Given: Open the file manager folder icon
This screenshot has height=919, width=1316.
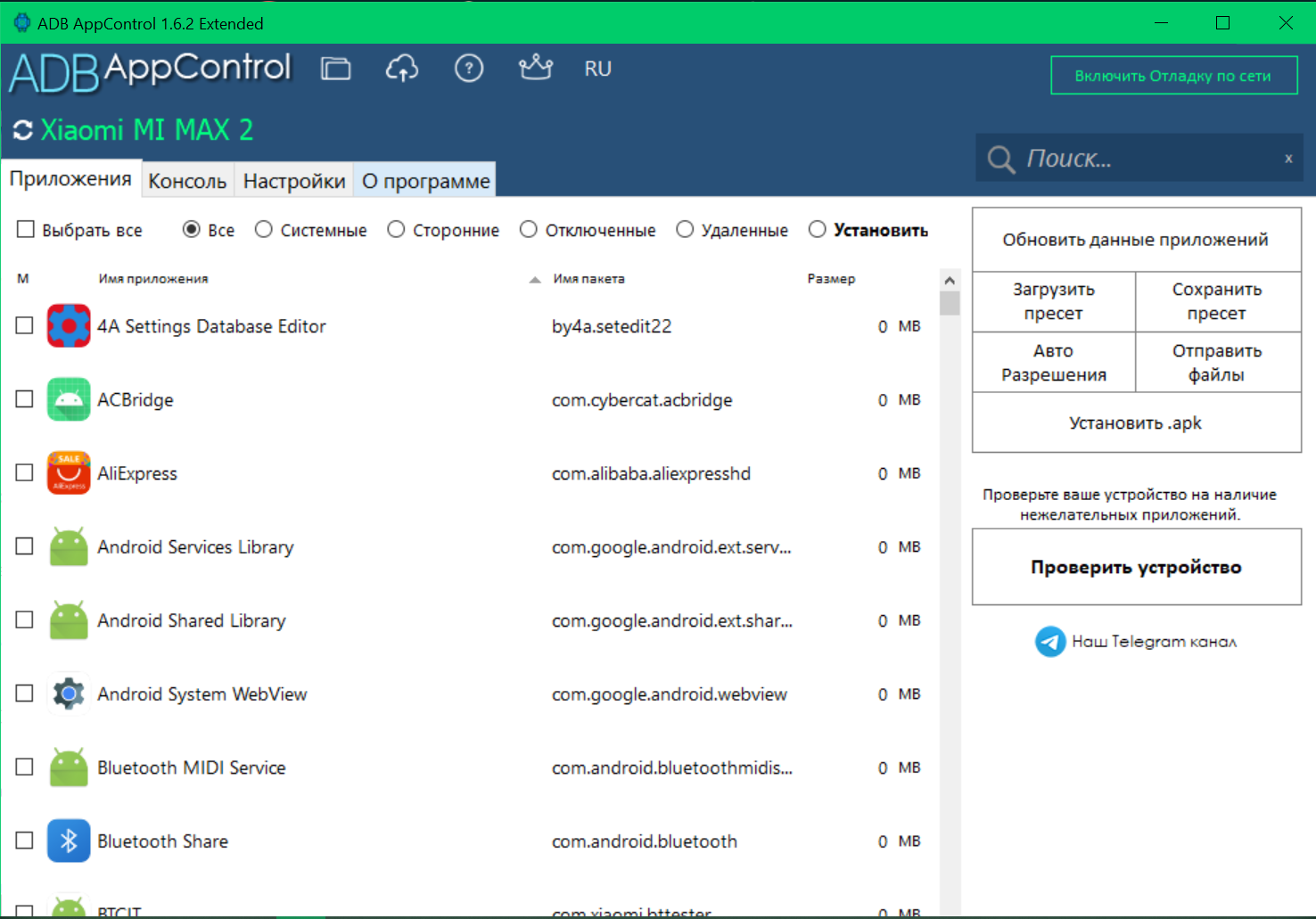Looking at the screenshot, I should (335, 69).
